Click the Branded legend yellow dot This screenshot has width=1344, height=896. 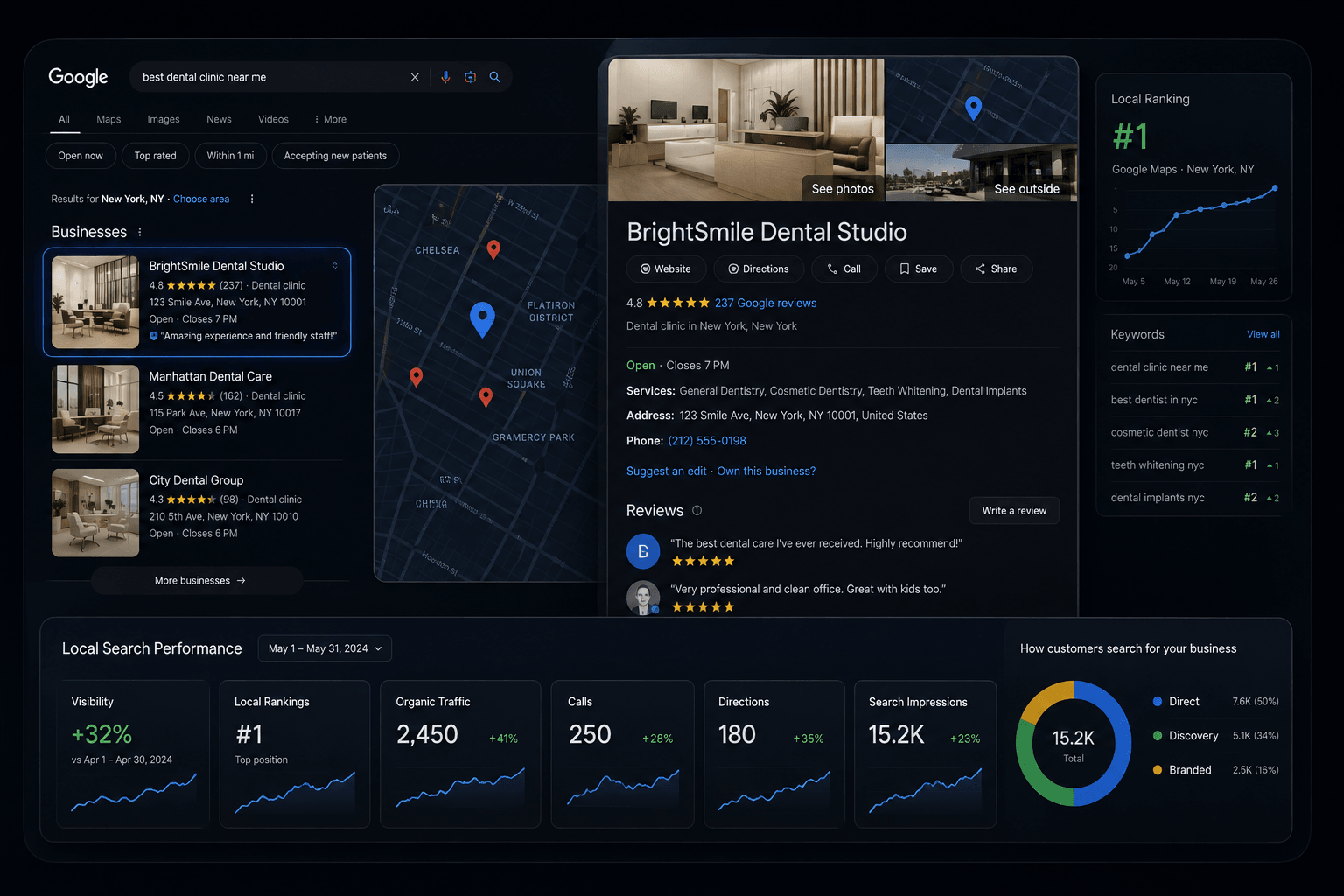1158,770
